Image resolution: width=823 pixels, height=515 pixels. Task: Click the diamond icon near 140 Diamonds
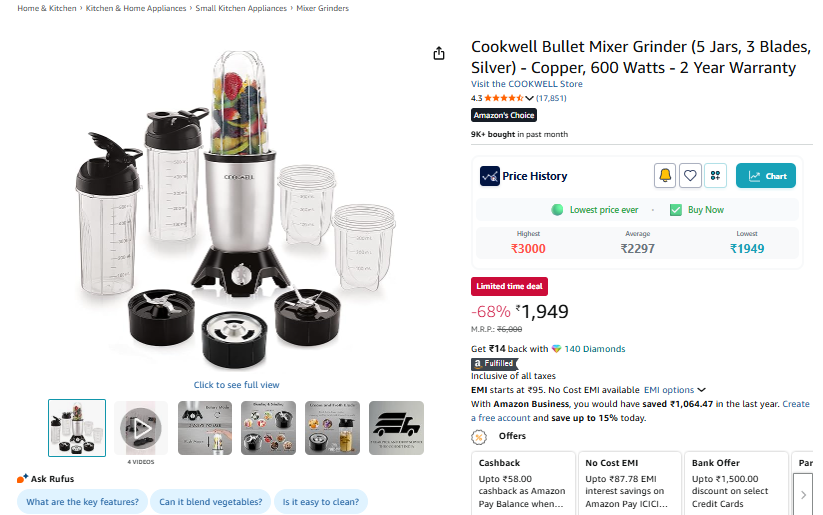tap(556, 349)
